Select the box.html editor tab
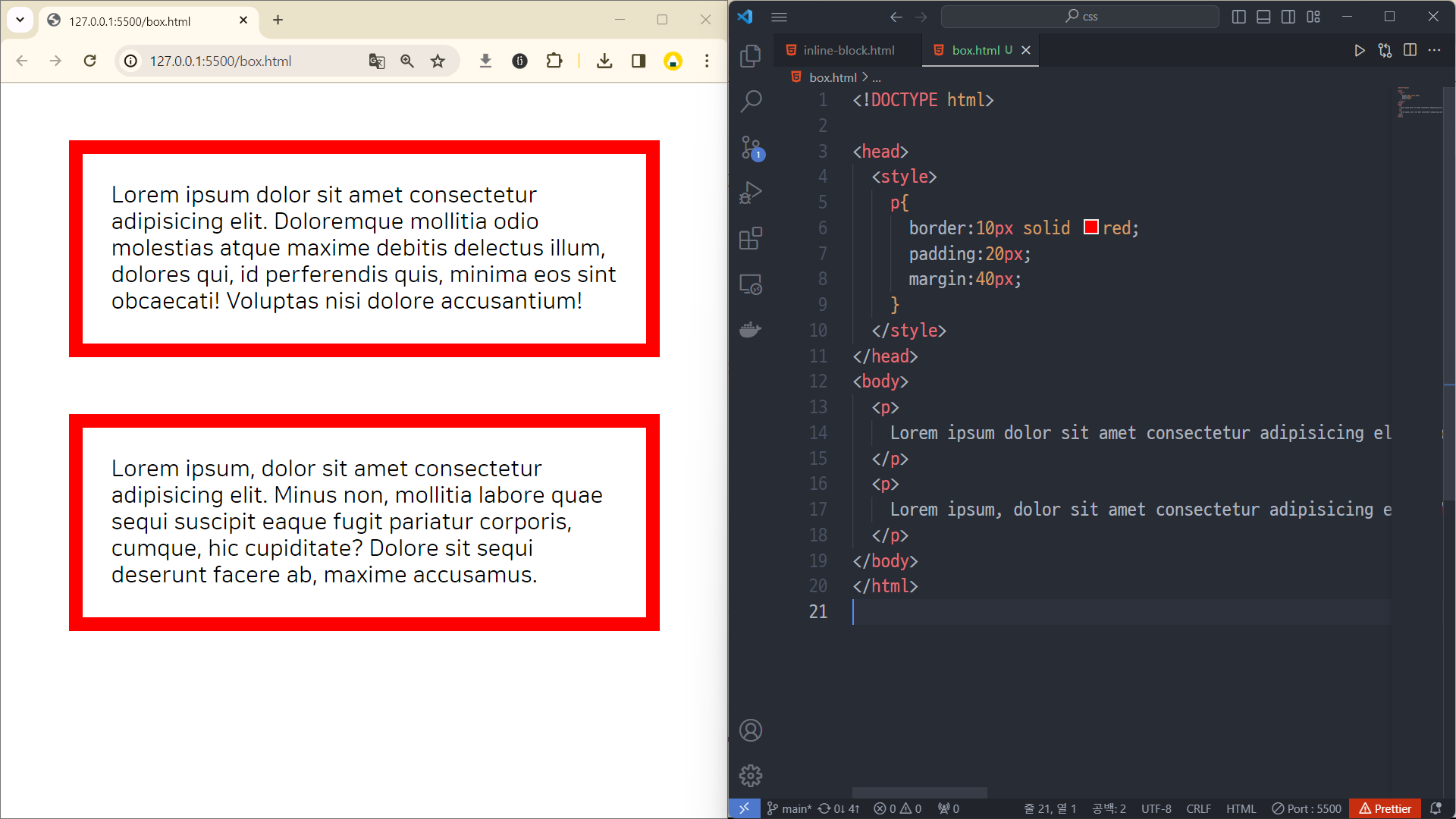The width and height of the screenshot is (1456, 819). click(975, 50)
